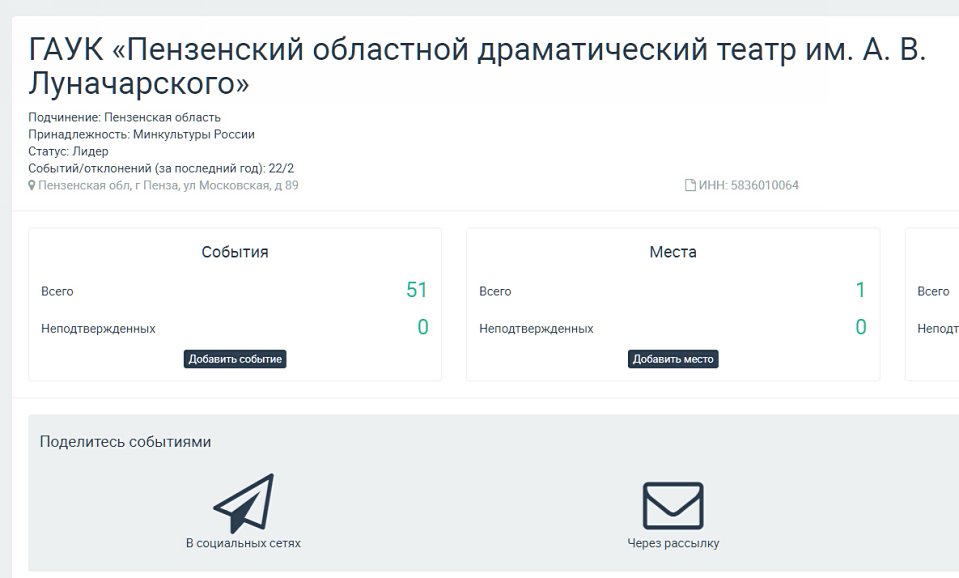Open unconfirmed places count 0
959x578 pixels.
coord(861,327)
